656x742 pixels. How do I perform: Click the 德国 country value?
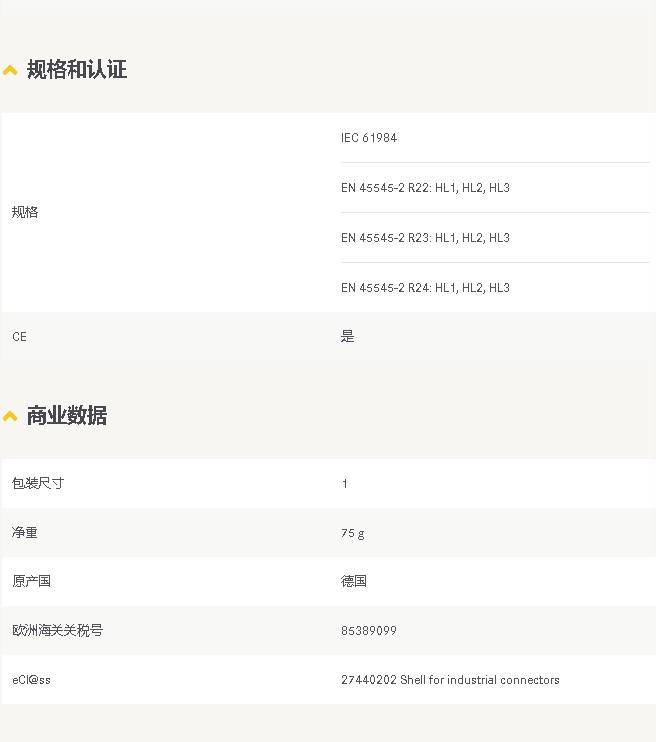pyautogui.click(x=354, y=581)
